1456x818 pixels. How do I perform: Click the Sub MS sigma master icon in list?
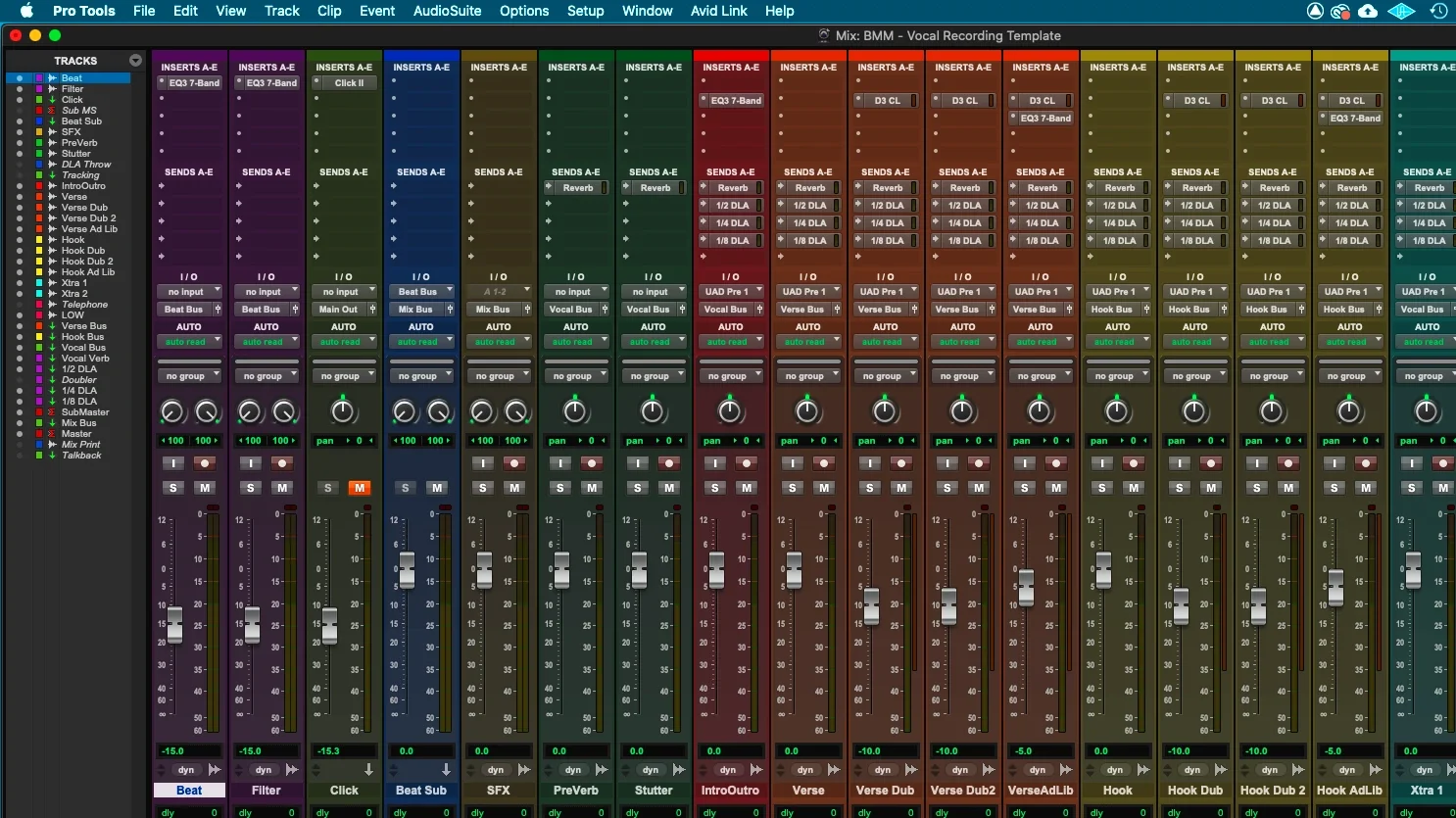(53, 111)
